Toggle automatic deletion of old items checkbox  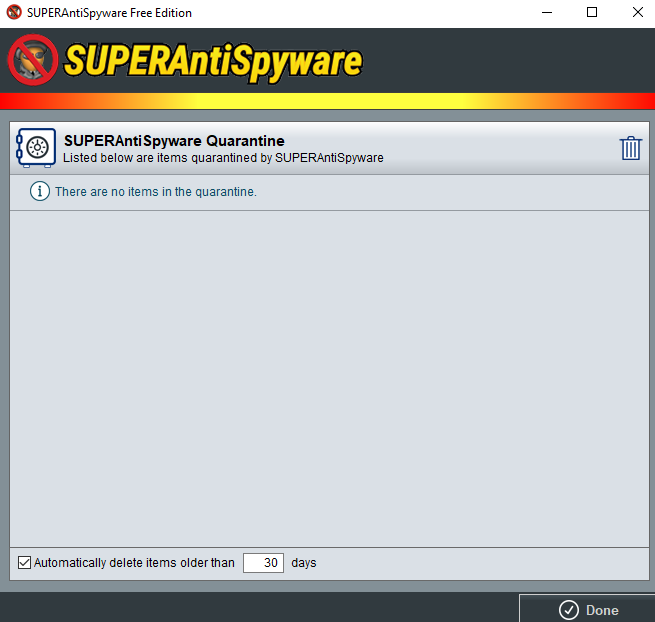[x=24, y=562]
